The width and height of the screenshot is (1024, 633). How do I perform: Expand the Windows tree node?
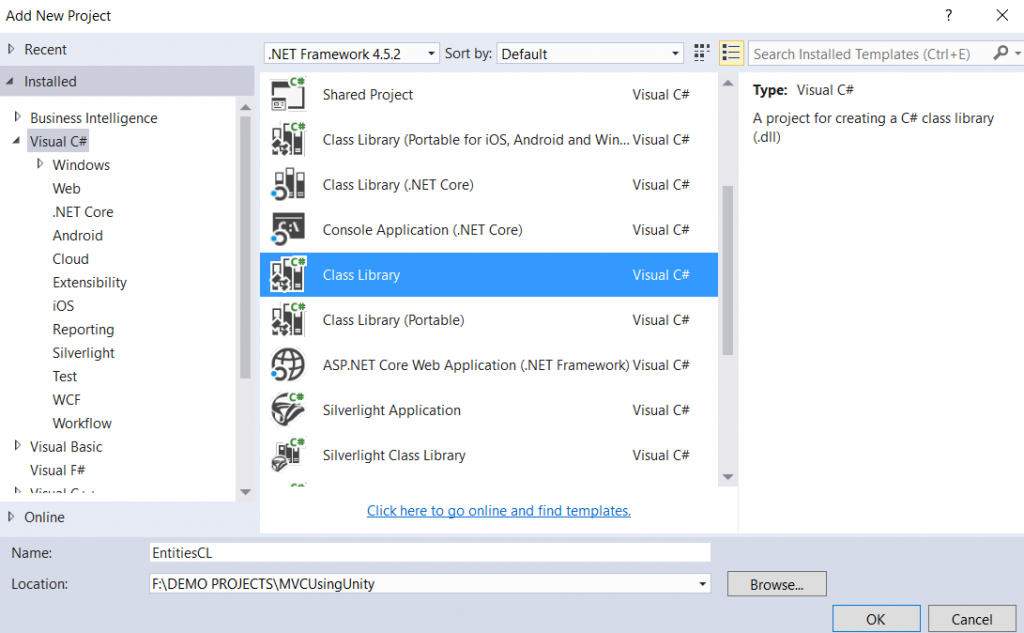click(40, 164)
